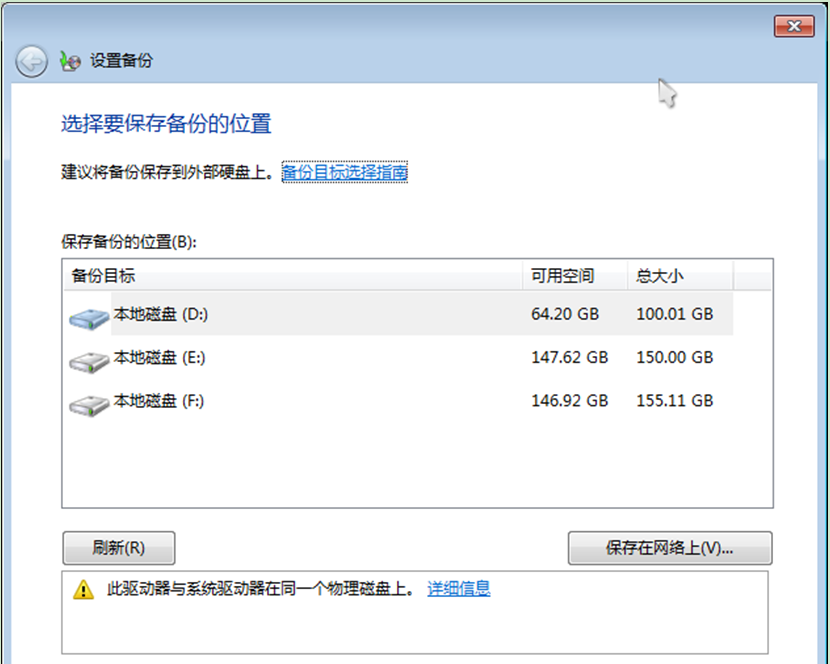Close the backup setup dialog

(x=794, y=26)
